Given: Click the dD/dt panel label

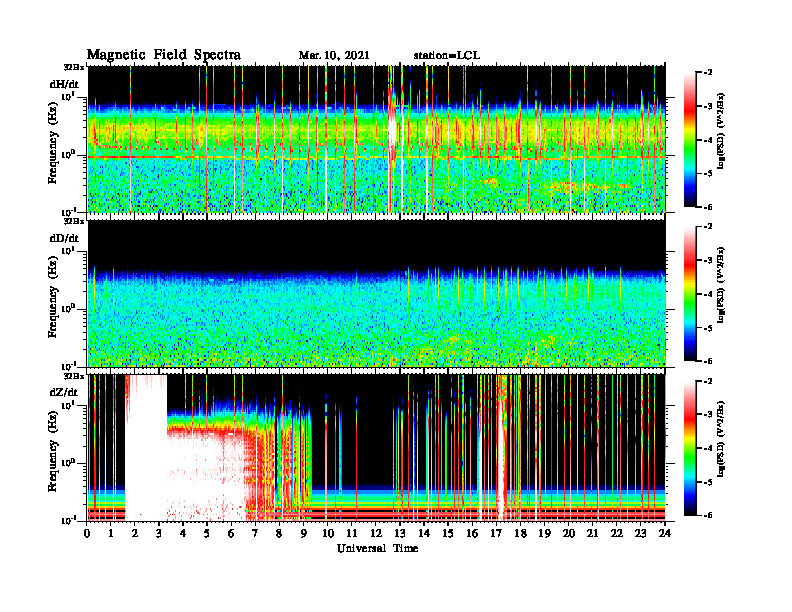Looking at the screenshot, I should tap(64, 238).
